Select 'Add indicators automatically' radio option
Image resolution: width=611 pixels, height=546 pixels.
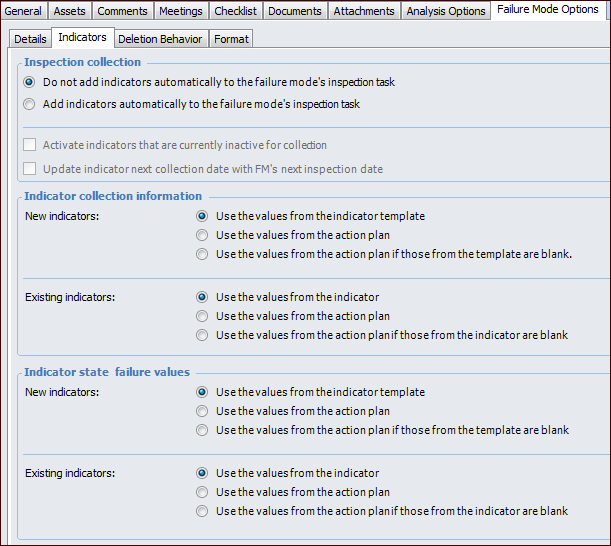[x=29, y=104]
